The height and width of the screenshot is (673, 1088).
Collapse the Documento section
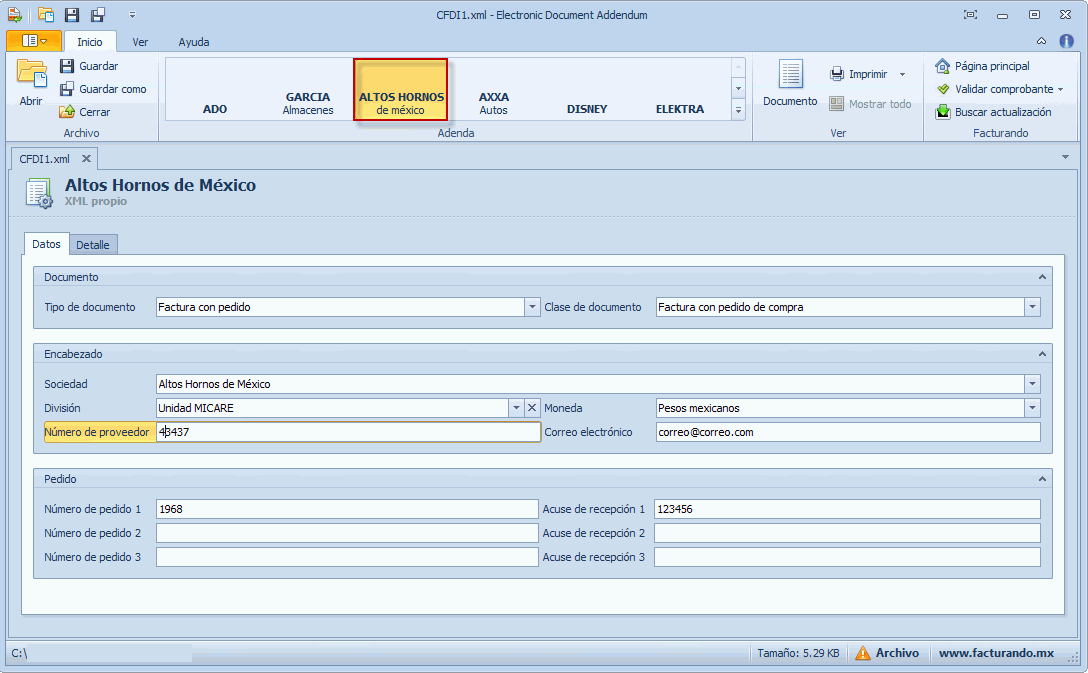[x=1042, y=277]
